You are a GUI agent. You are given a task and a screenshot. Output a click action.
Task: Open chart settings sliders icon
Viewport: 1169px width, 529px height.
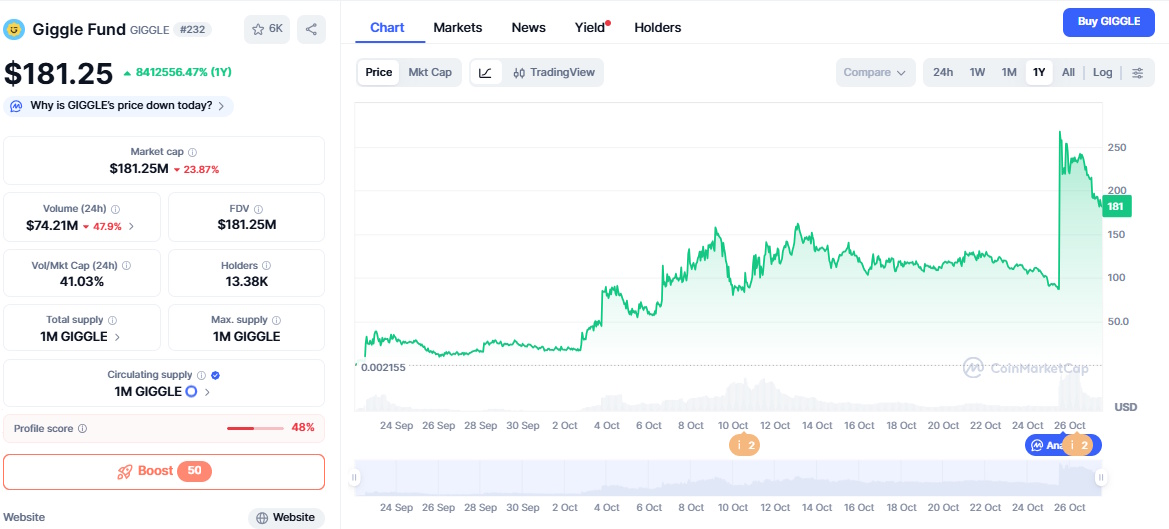[1137, 73]
